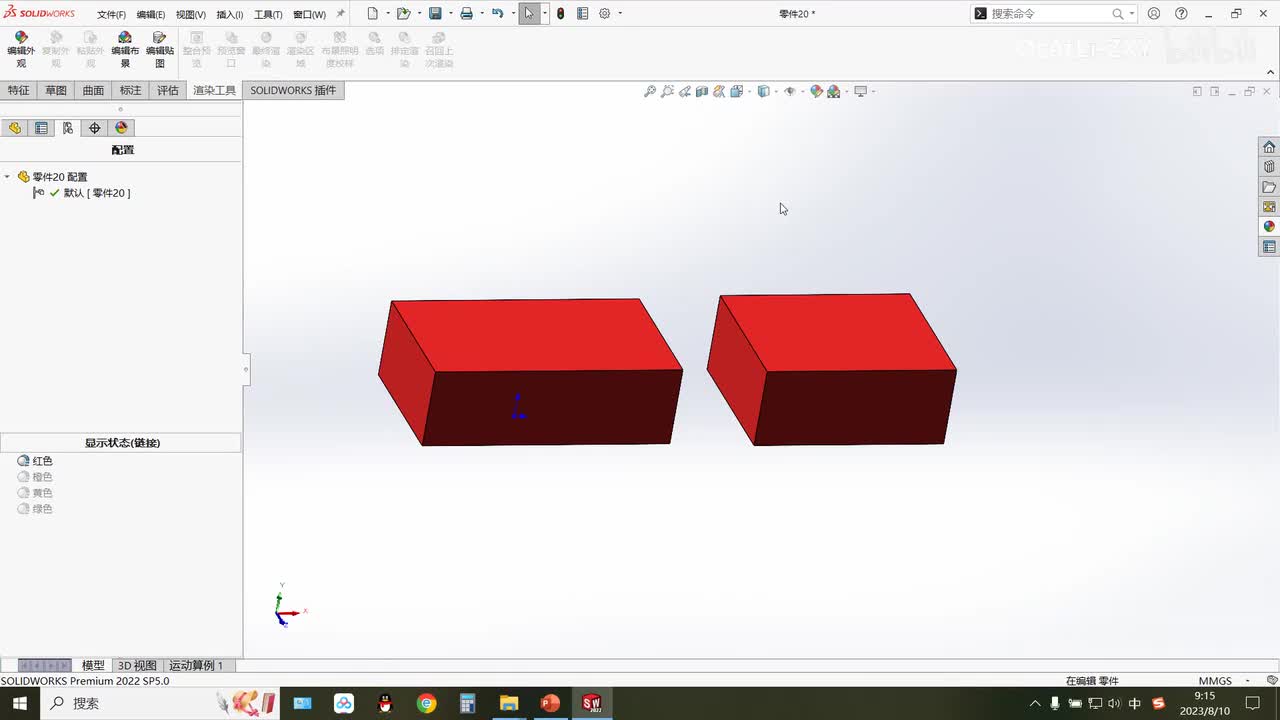Click the Display Style cube icon
The height and width of the screenshot is (720, 1280).
(x=763, y=92)
